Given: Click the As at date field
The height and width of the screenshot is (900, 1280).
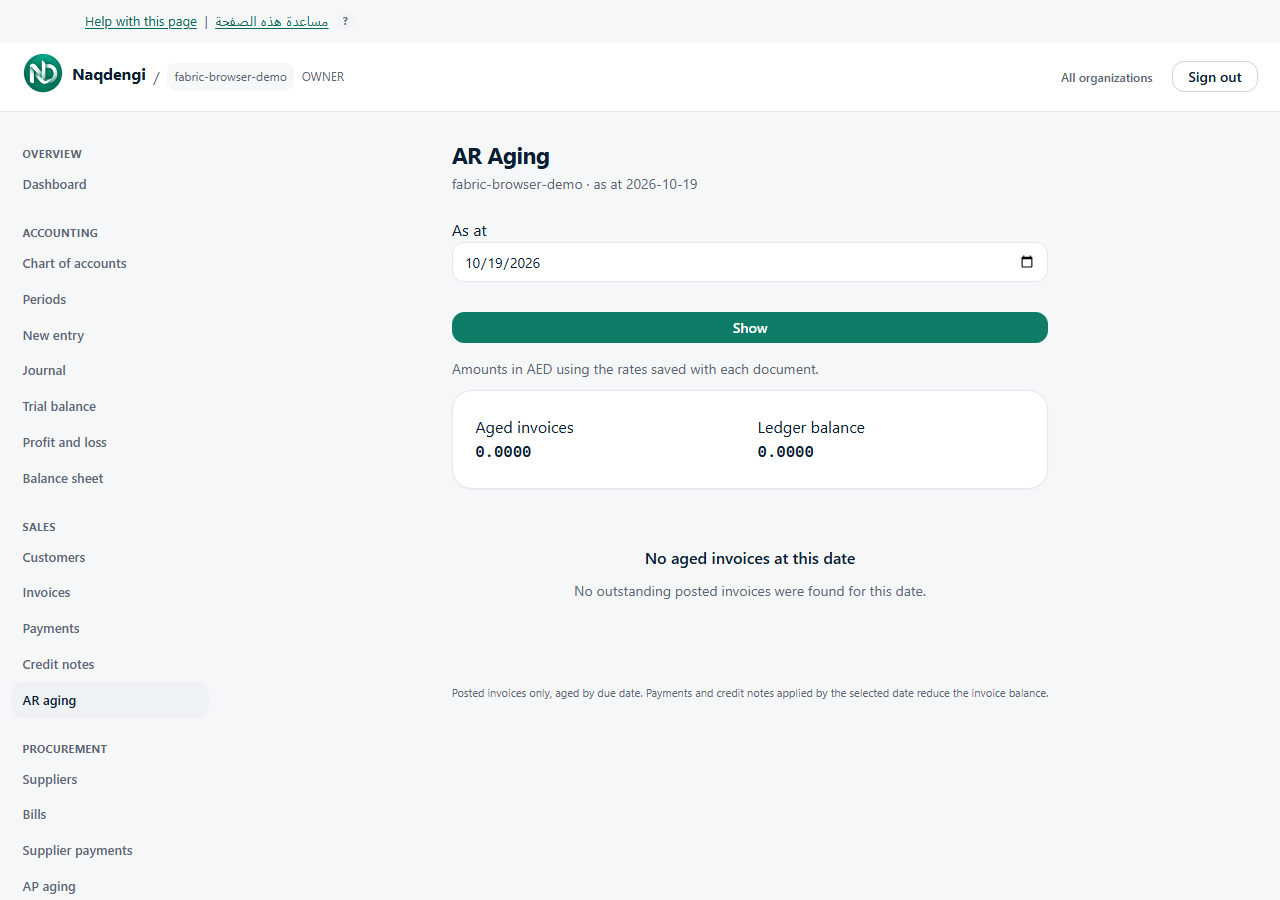Looking at the screenshot, I should coord(750,262).
